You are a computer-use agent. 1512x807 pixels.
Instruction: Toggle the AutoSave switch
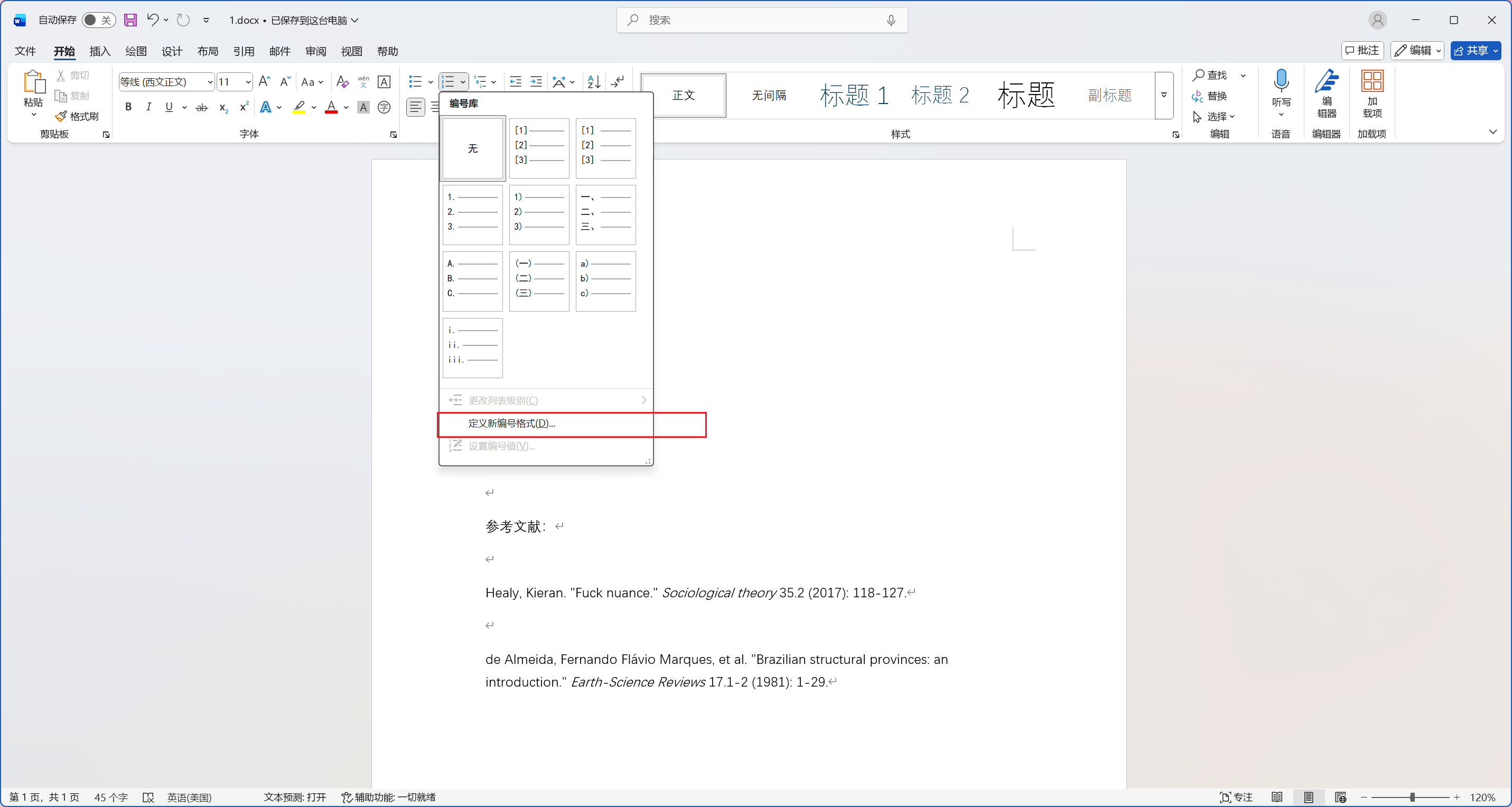point(98,20)
